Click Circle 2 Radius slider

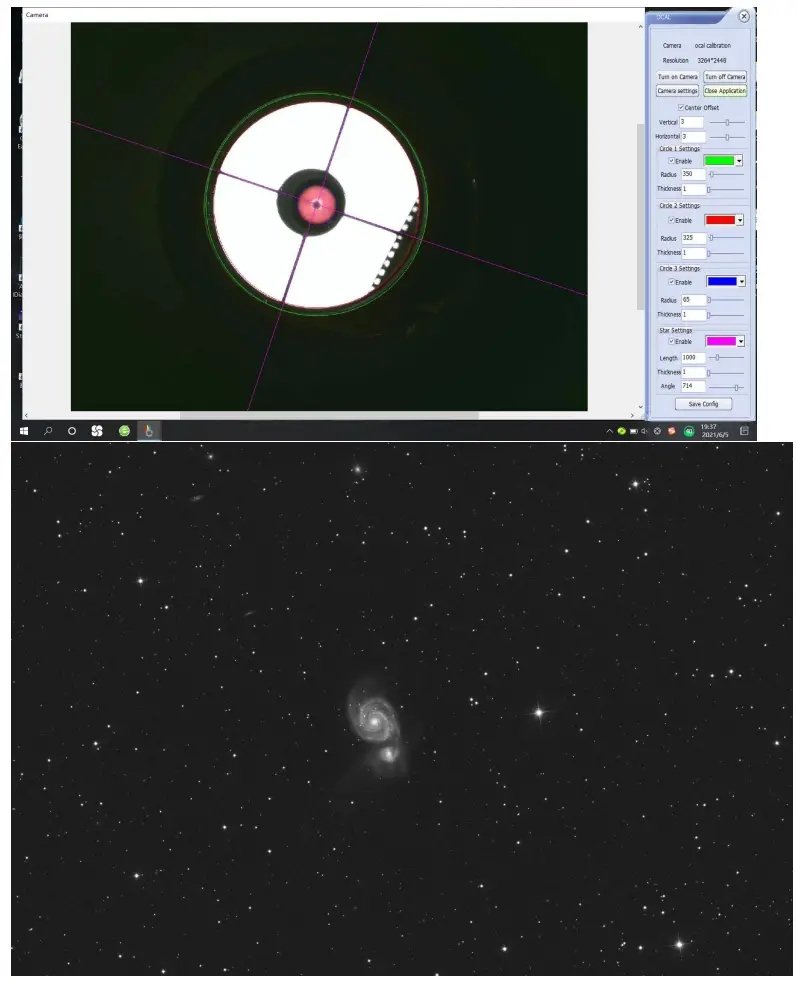coord(726,238)
